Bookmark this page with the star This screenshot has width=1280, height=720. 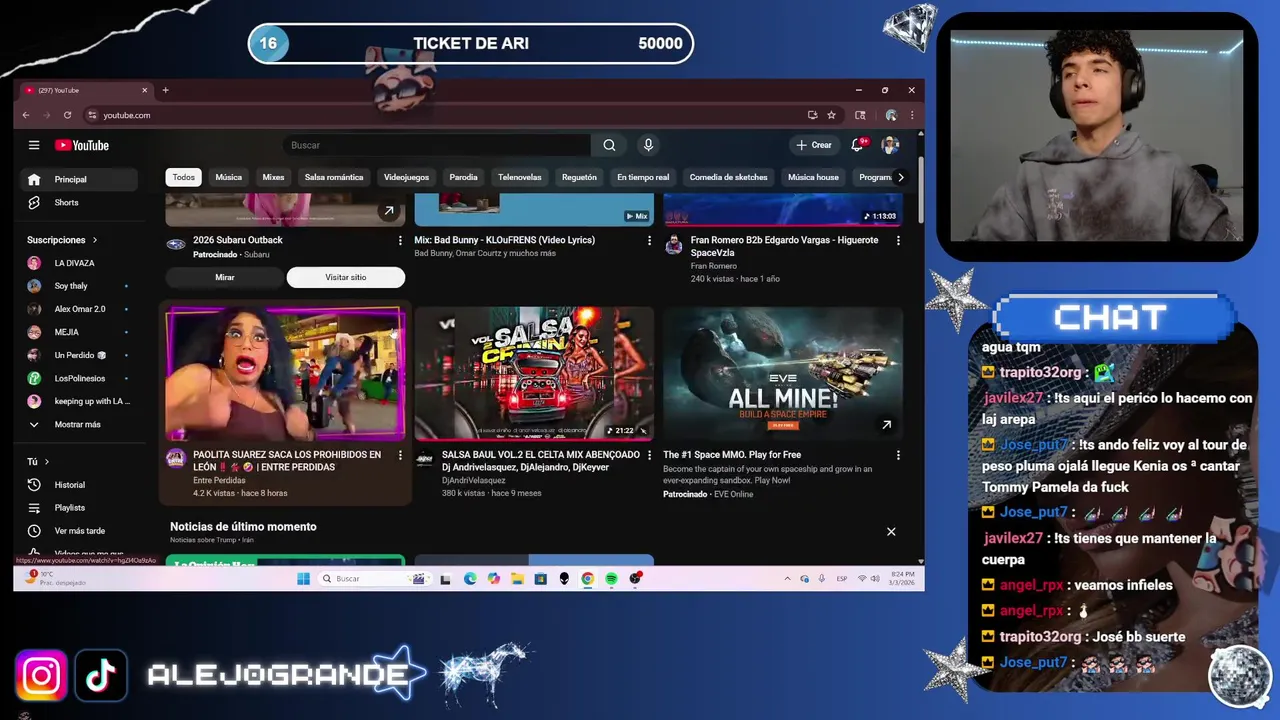point(831,115)
